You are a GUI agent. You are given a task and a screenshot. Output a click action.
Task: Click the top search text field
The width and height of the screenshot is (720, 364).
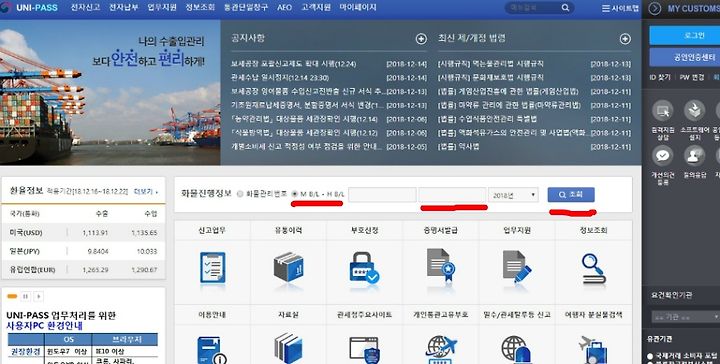point(532,8)
